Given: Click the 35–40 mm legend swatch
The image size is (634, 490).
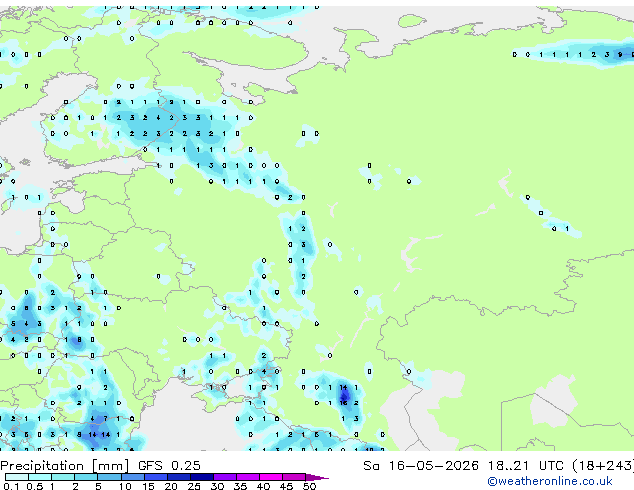Looking at the screenshot, I should (248, 477).
